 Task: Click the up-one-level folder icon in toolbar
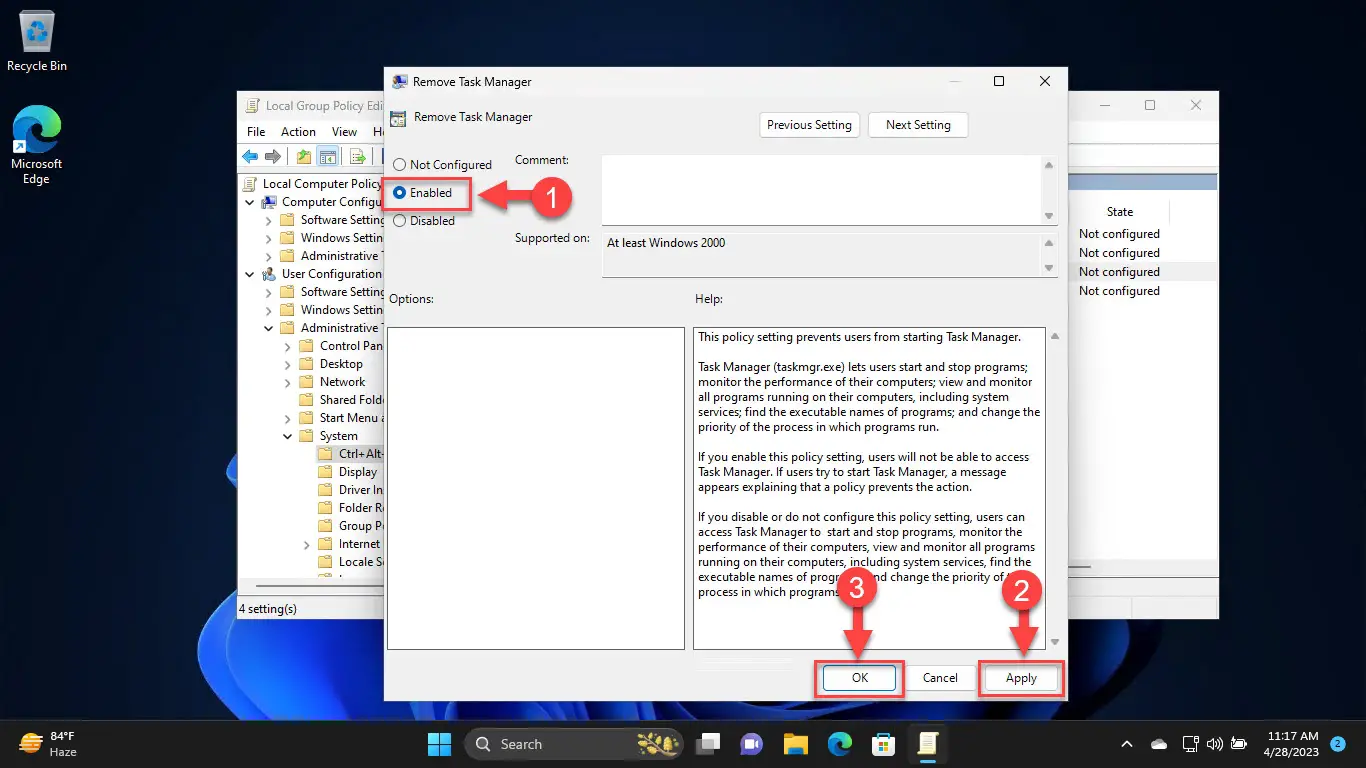coord(304,156)
